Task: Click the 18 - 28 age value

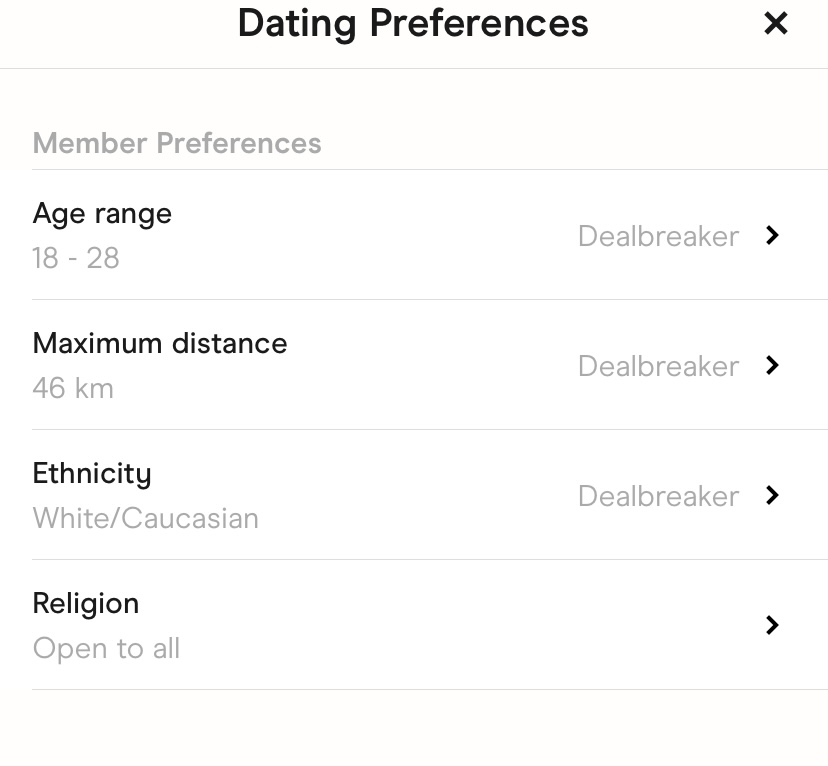Action: click(76, 258)
